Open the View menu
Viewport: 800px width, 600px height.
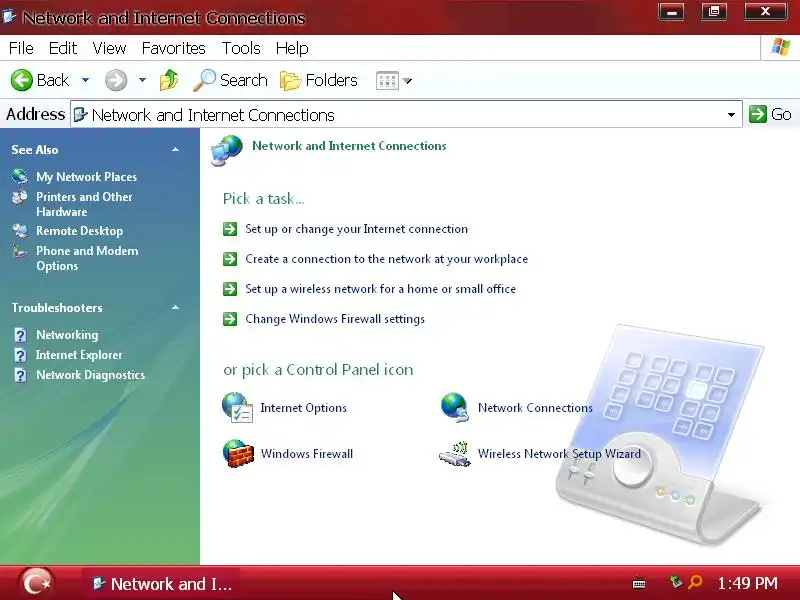click(x=109, y=48)
